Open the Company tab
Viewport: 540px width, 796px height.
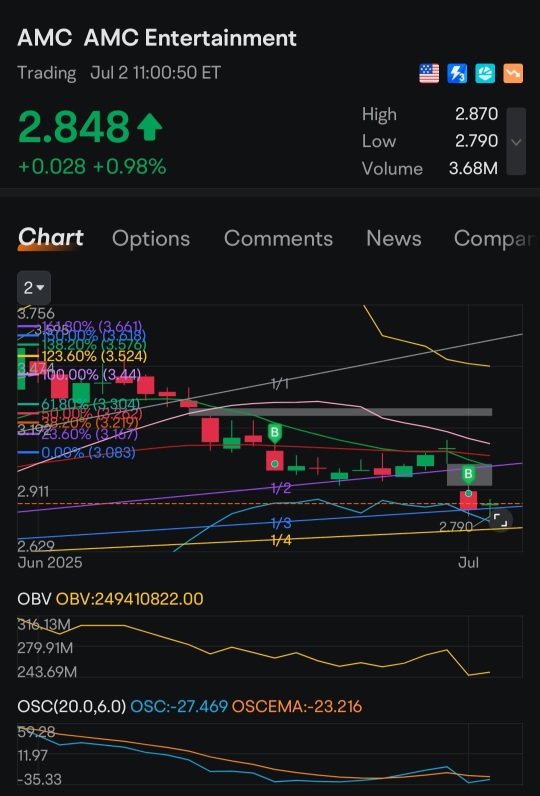coord(495,239)
